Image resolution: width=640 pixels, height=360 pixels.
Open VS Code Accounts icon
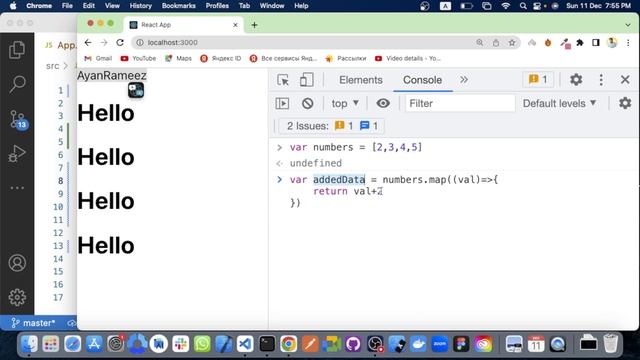[17, 263]
